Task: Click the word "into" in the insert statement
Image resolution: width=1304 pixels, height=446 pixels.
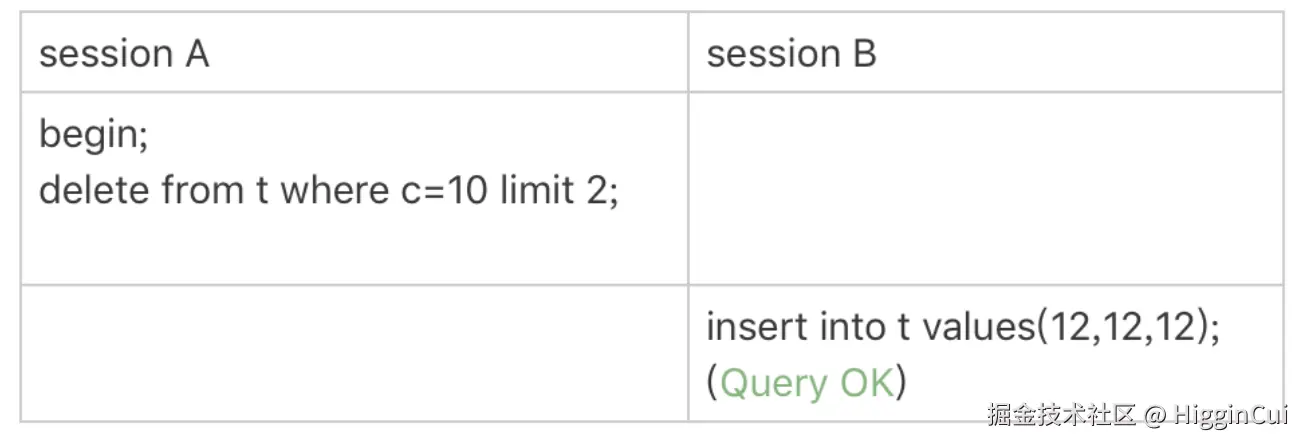Action: (x=848, y=328)
